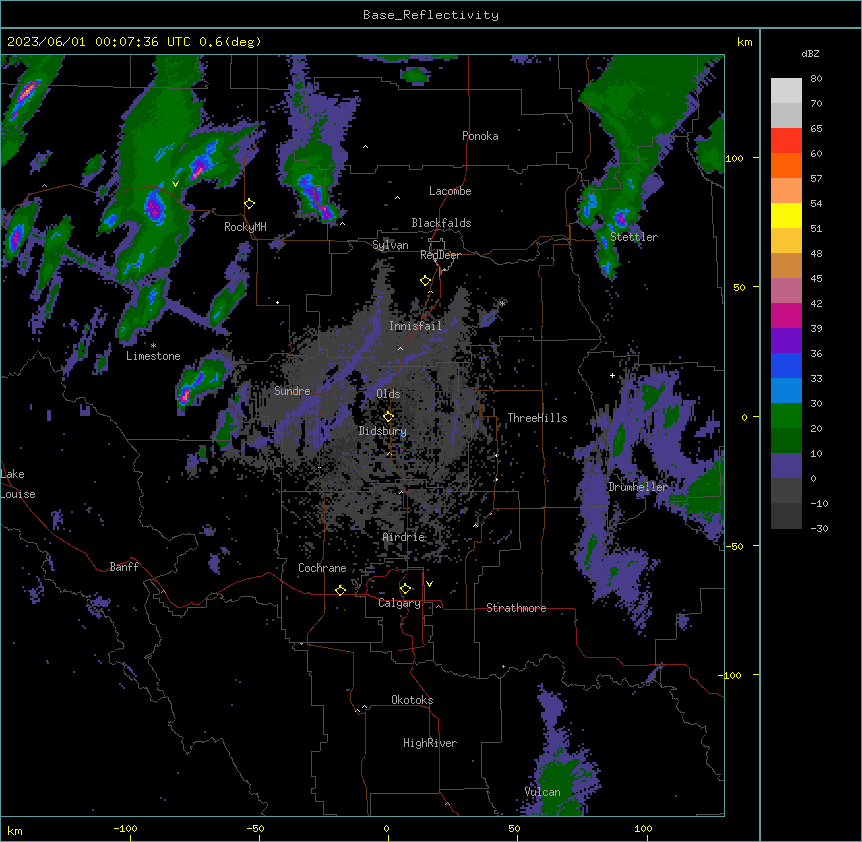Click the Cochrane label

tap(322, 568)
